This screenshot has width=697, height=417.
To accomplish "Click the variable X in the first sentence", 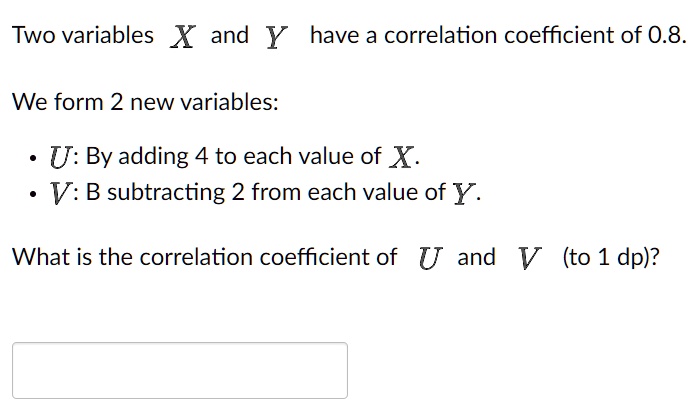I will (x=183, y=36).
